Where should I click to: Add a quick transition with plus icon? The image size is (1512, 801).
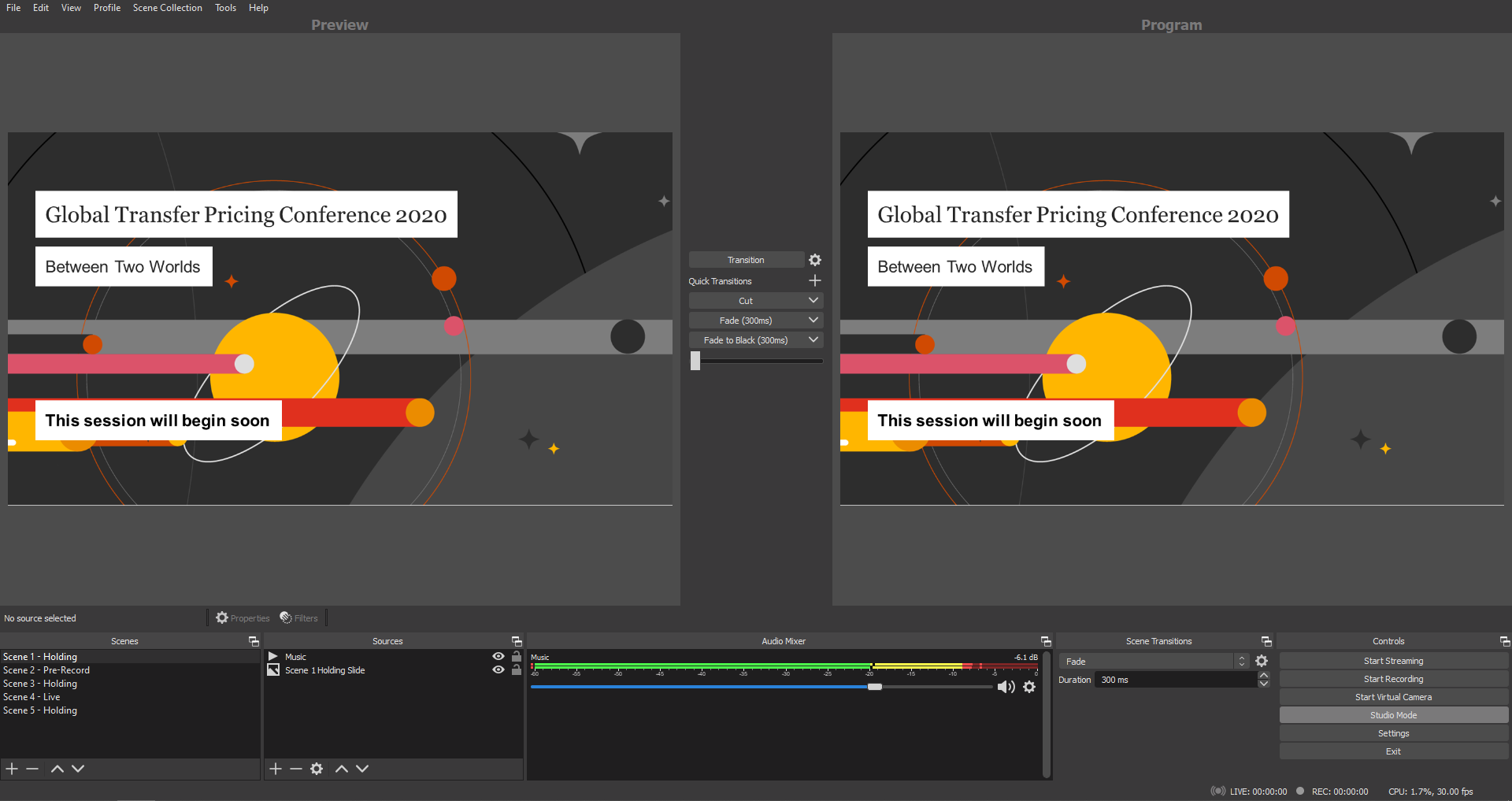coord(815,280)
